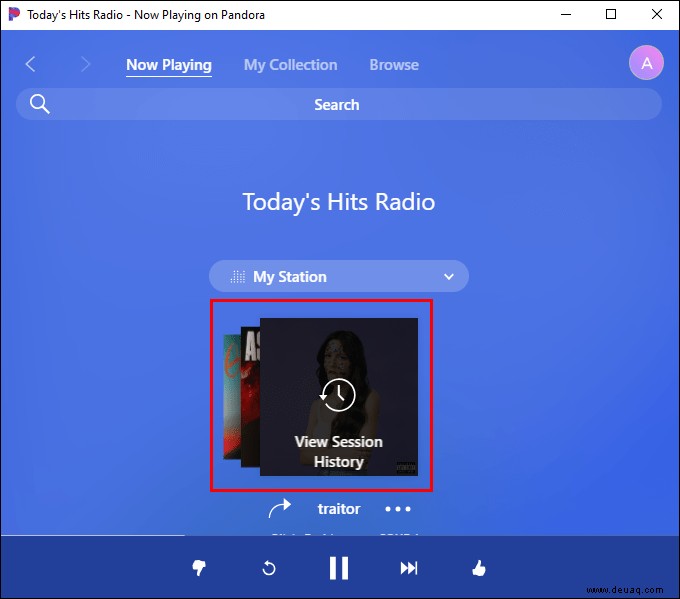Viewport: 680px width, 599px height.
Task: Click the track progress bar
Action: click(340, 536)
